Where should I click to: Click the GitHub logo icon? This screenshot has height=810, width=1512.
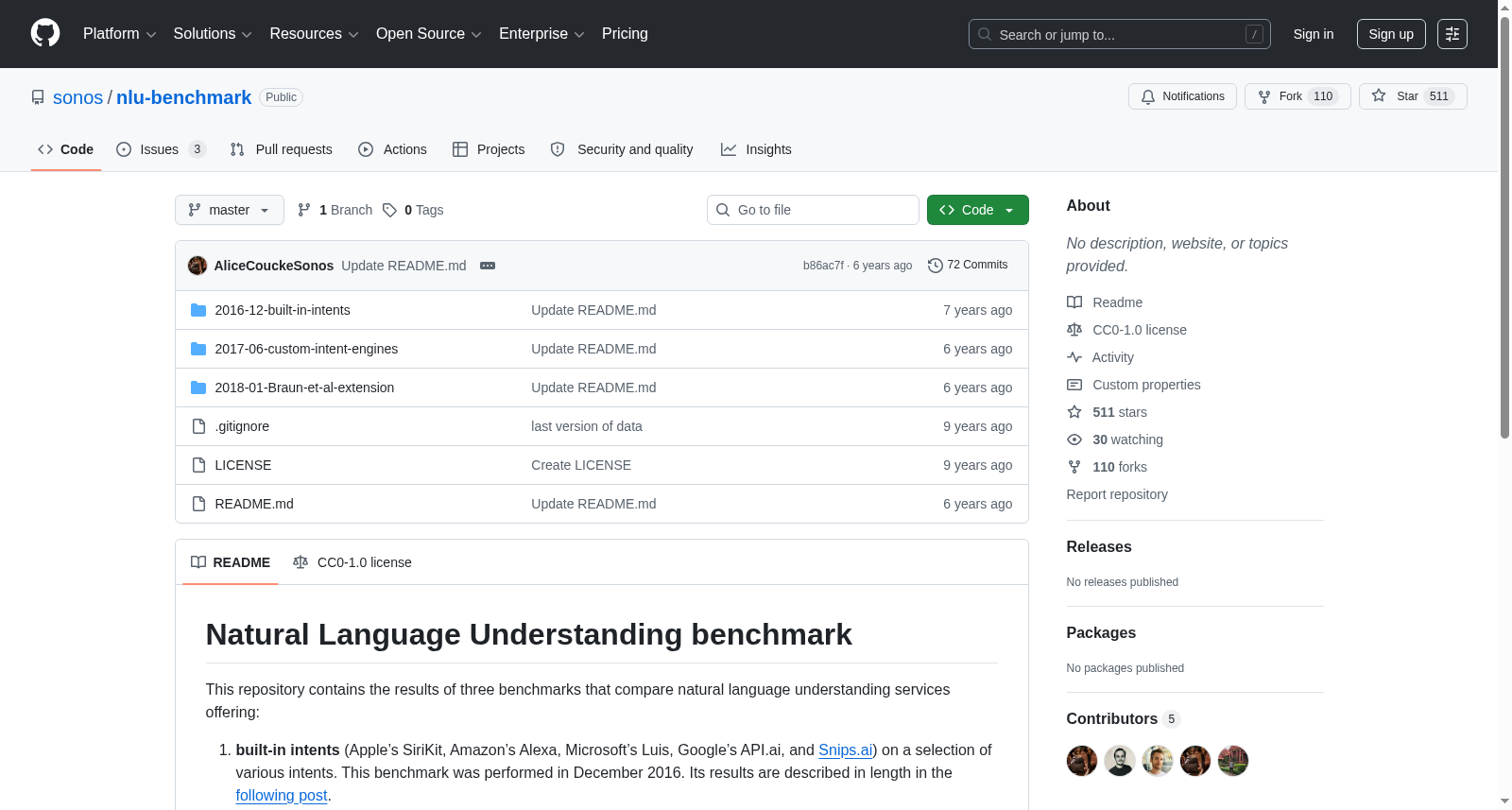(x=45, y=34)
